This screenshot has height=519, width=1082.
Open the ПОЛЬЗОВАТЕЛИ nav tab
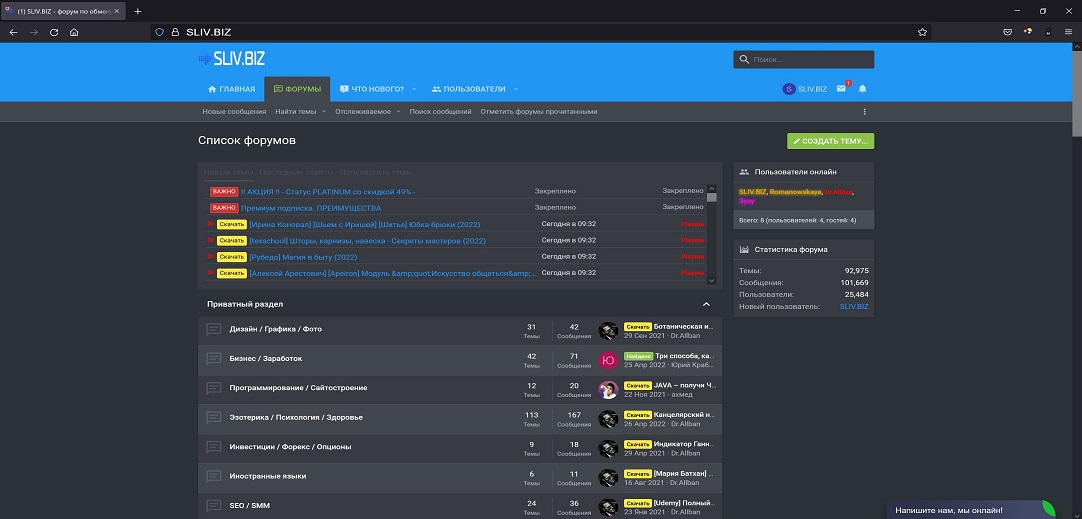tap(469, 89)
